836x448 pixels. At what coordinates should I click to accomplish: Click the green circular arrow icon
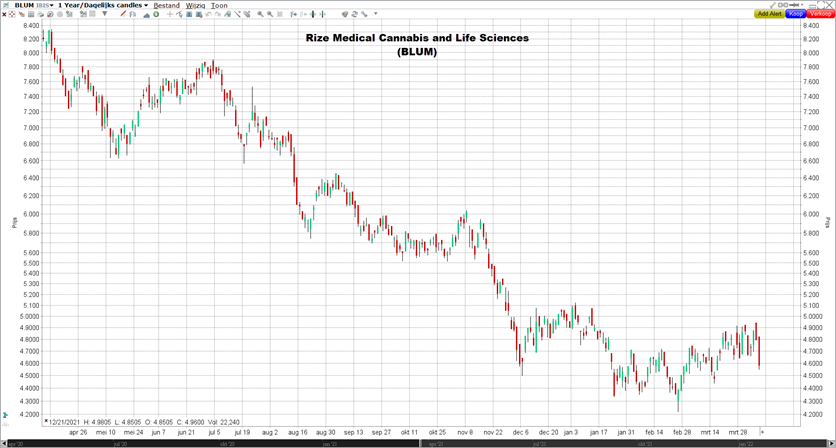[x=156, y=14]
